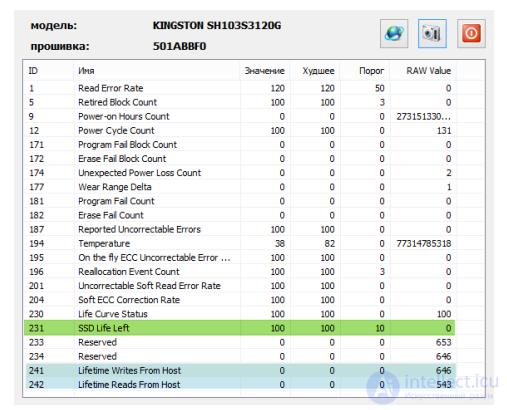Click the camera screenshot icon button

(x=432, y=33)
